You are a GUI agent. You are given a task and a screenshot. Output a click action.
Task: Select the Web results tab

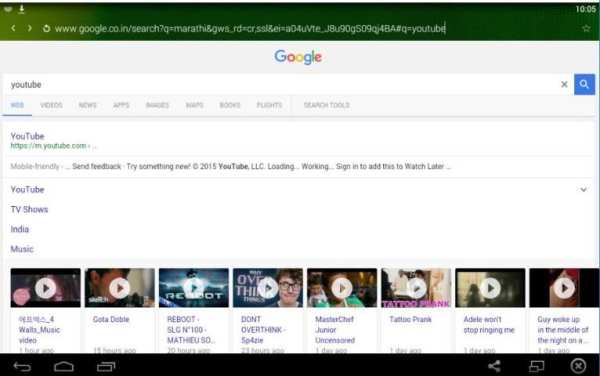pos(17,105)
